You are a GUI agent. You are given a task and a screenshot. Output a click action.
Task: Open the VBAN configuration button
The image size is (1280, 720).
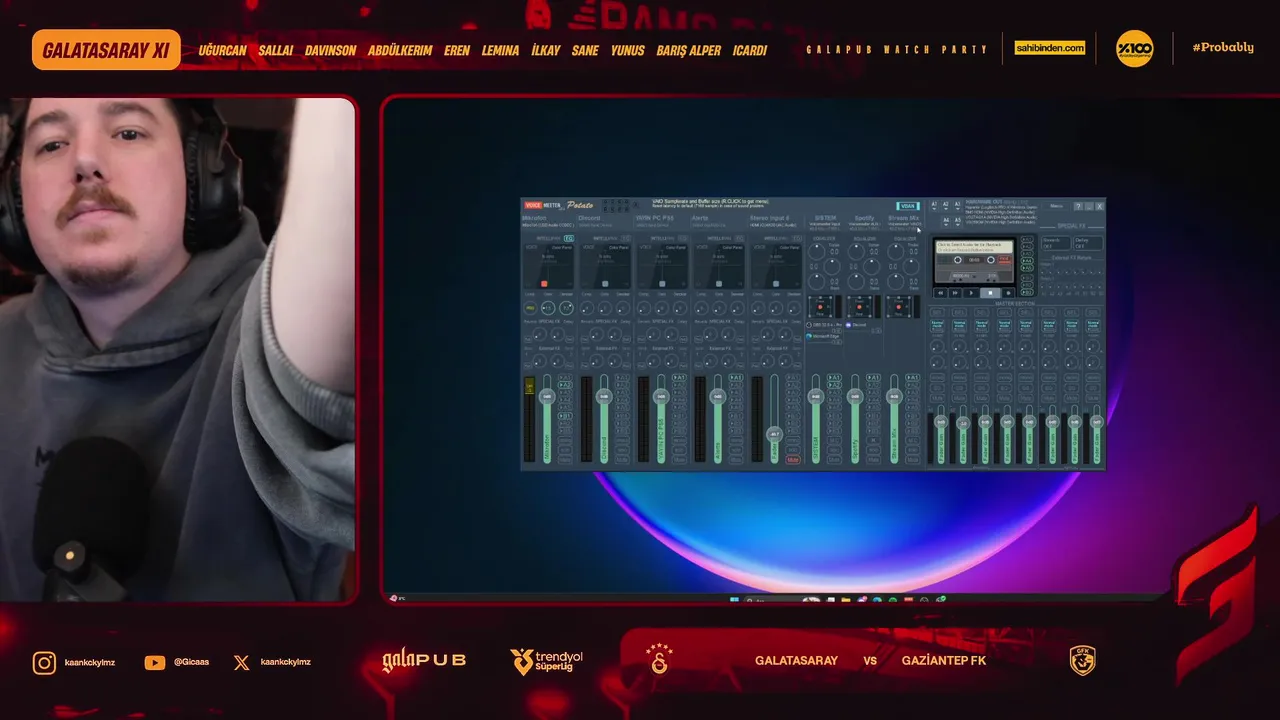coord(908,206)
